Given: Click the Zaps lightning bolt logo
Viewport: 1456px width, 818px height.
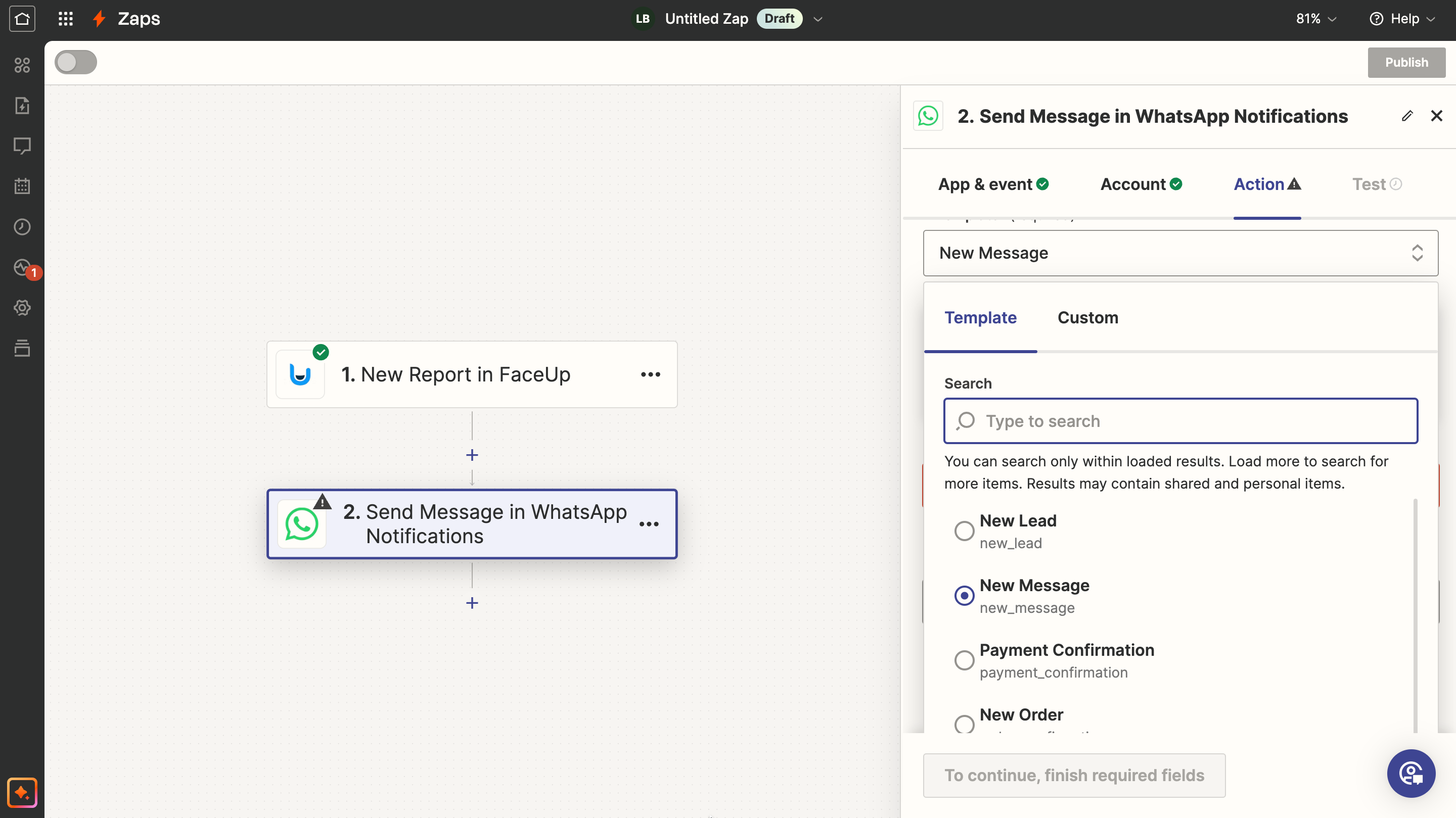Looking at the screenshot, I should pyautogui.click(x=100, y=19).
